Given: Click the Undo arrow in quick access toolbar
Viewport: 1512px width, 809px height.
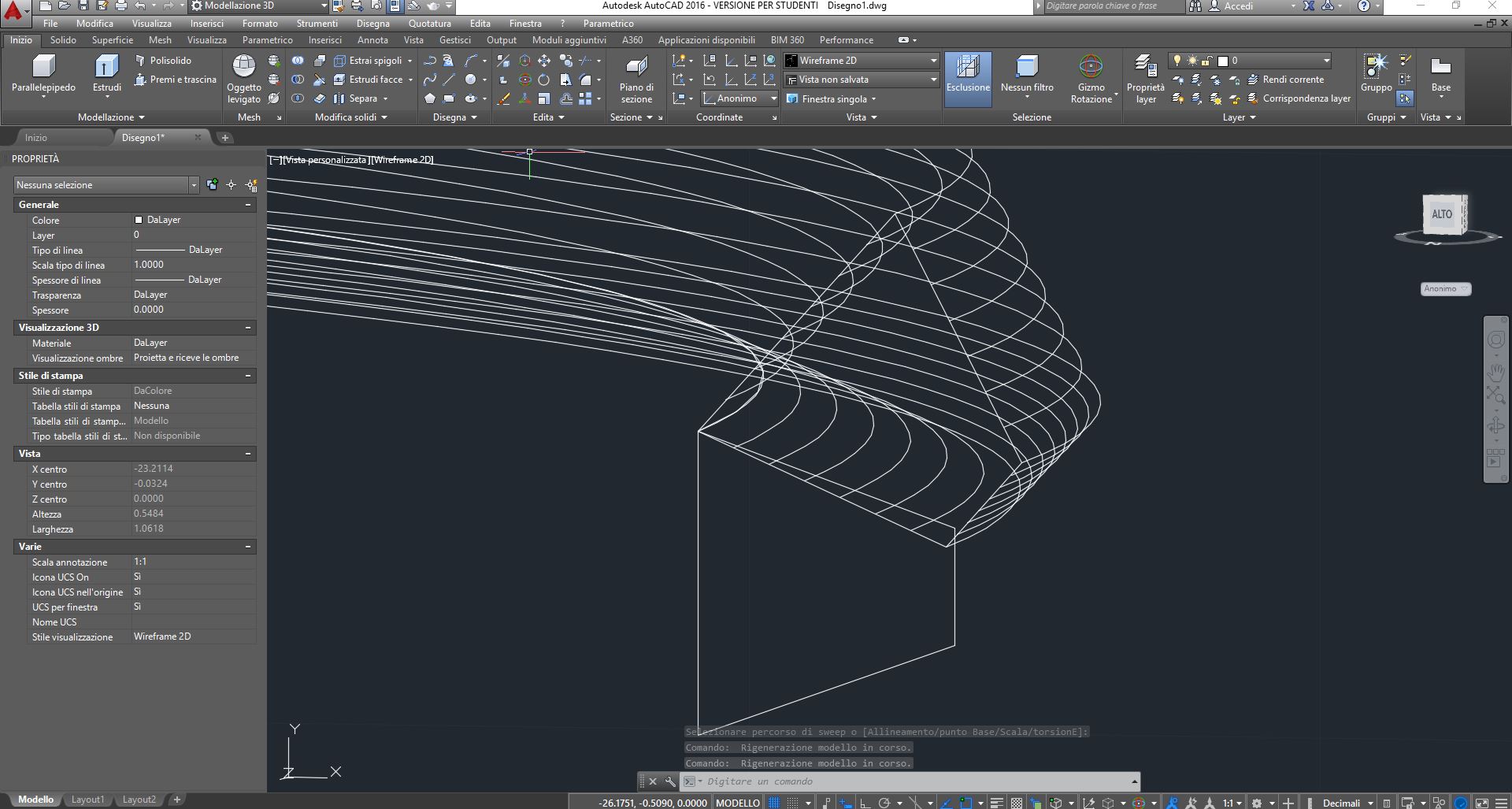Looking at the screenshot, I should (x=140, y=6).
